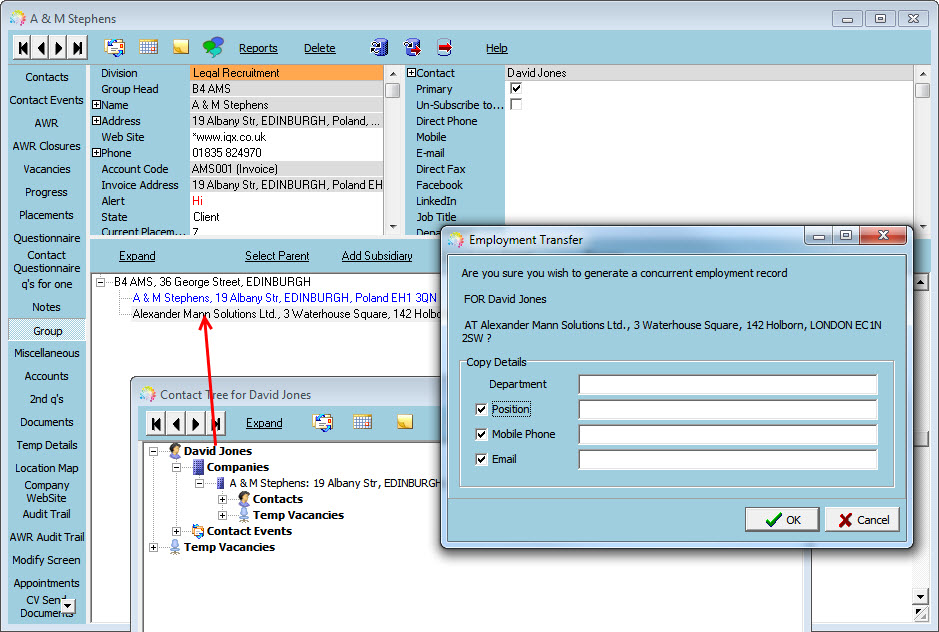Expand the Contacts node in Contact Tree
939x632 pixels.
pos(222,499)
